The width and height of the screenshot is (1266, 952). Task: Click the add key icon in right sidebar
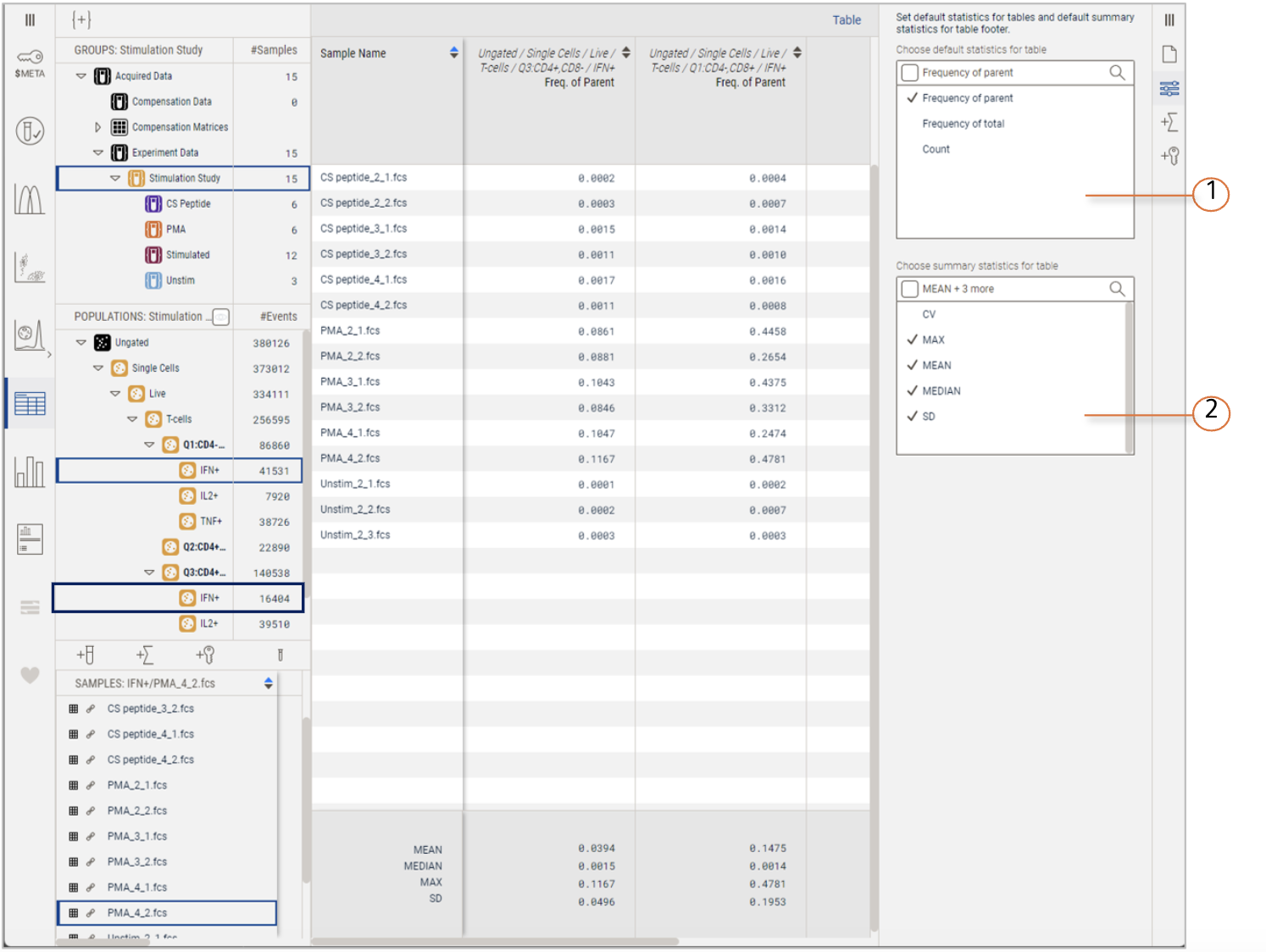point(1169,156)
